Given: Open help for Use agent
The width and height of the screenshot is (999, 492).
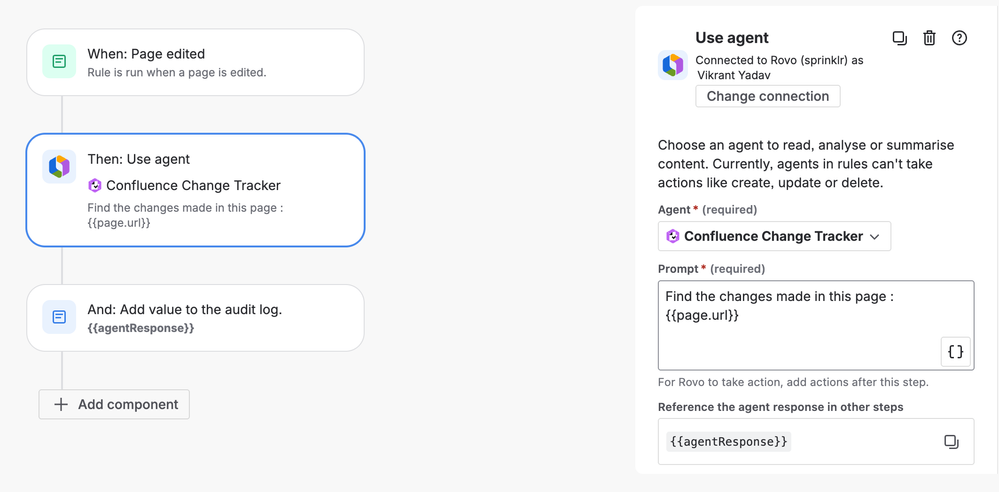Looking at the screenshot, I should (959, 38).
